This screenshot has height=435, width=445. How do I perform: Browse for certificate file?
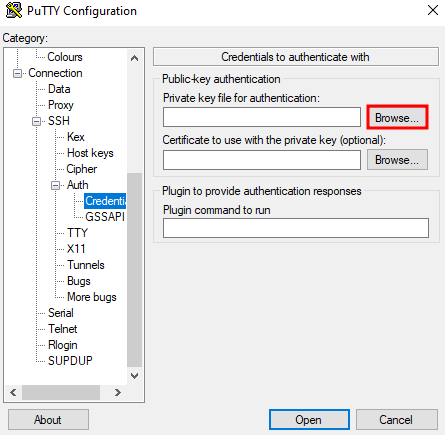tap(397, 160)
